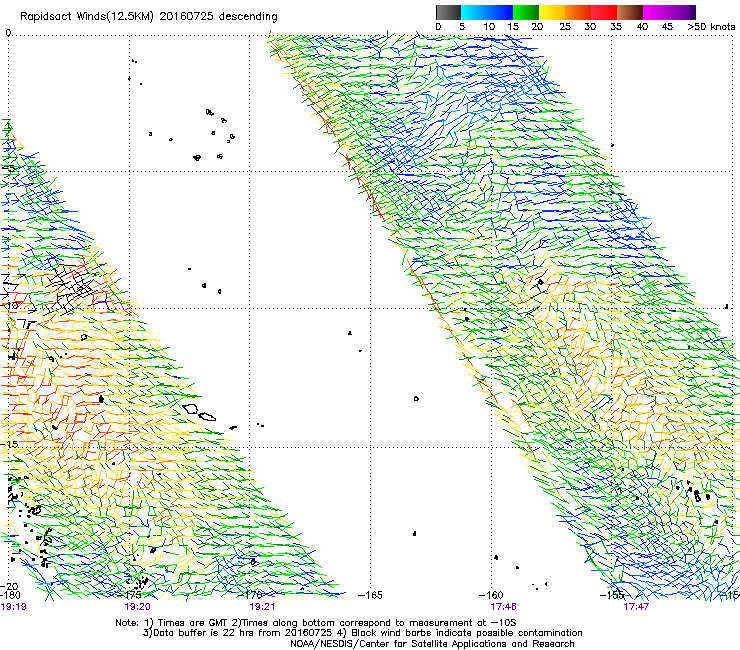740x650 pixels.
Task: Click the cyan-to-blue 5-15 knots legend swatch
Action: (487, 12)
